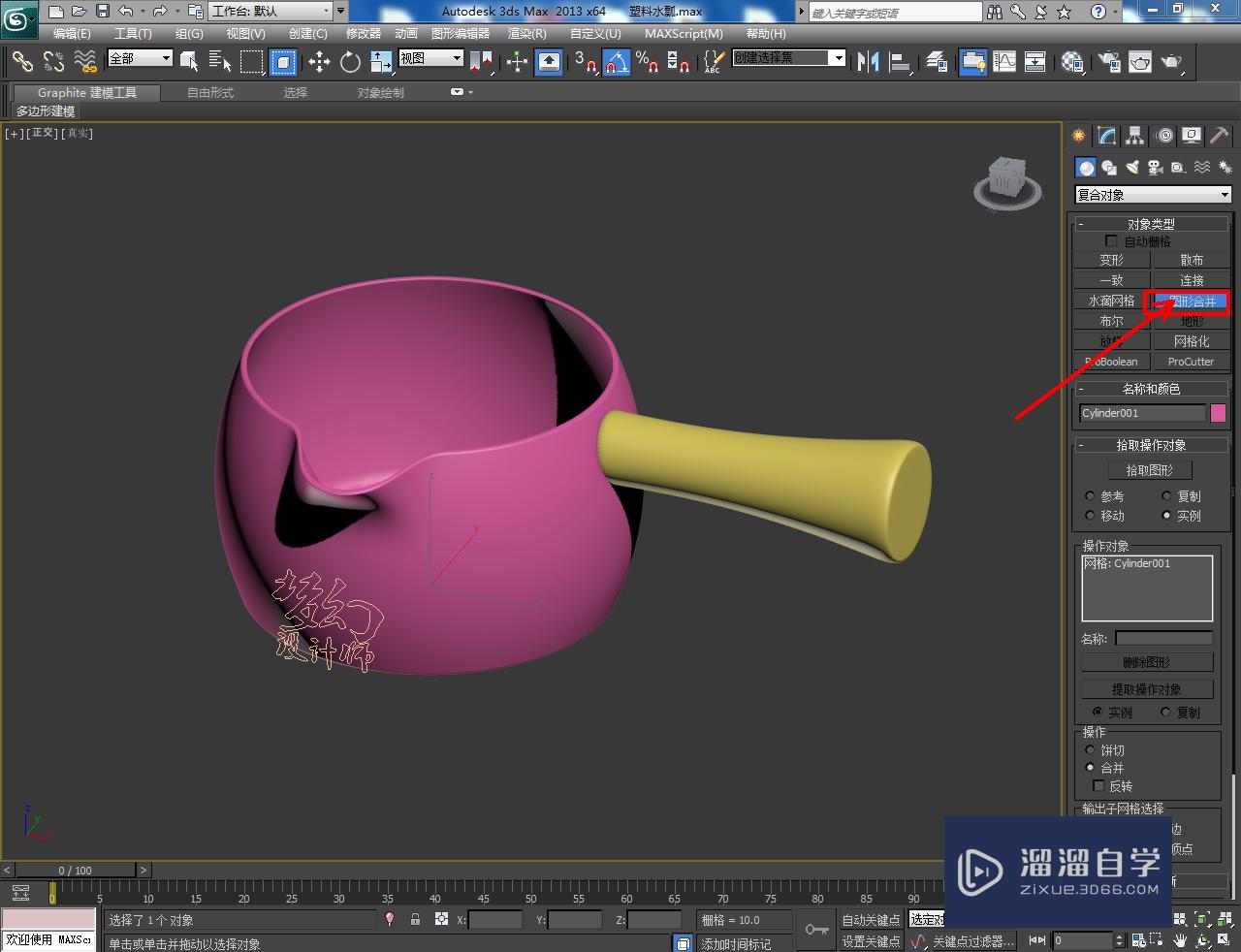
Task: Select 网格: Cylinder001 in operands list
Action: click(x=1128, y=563)
